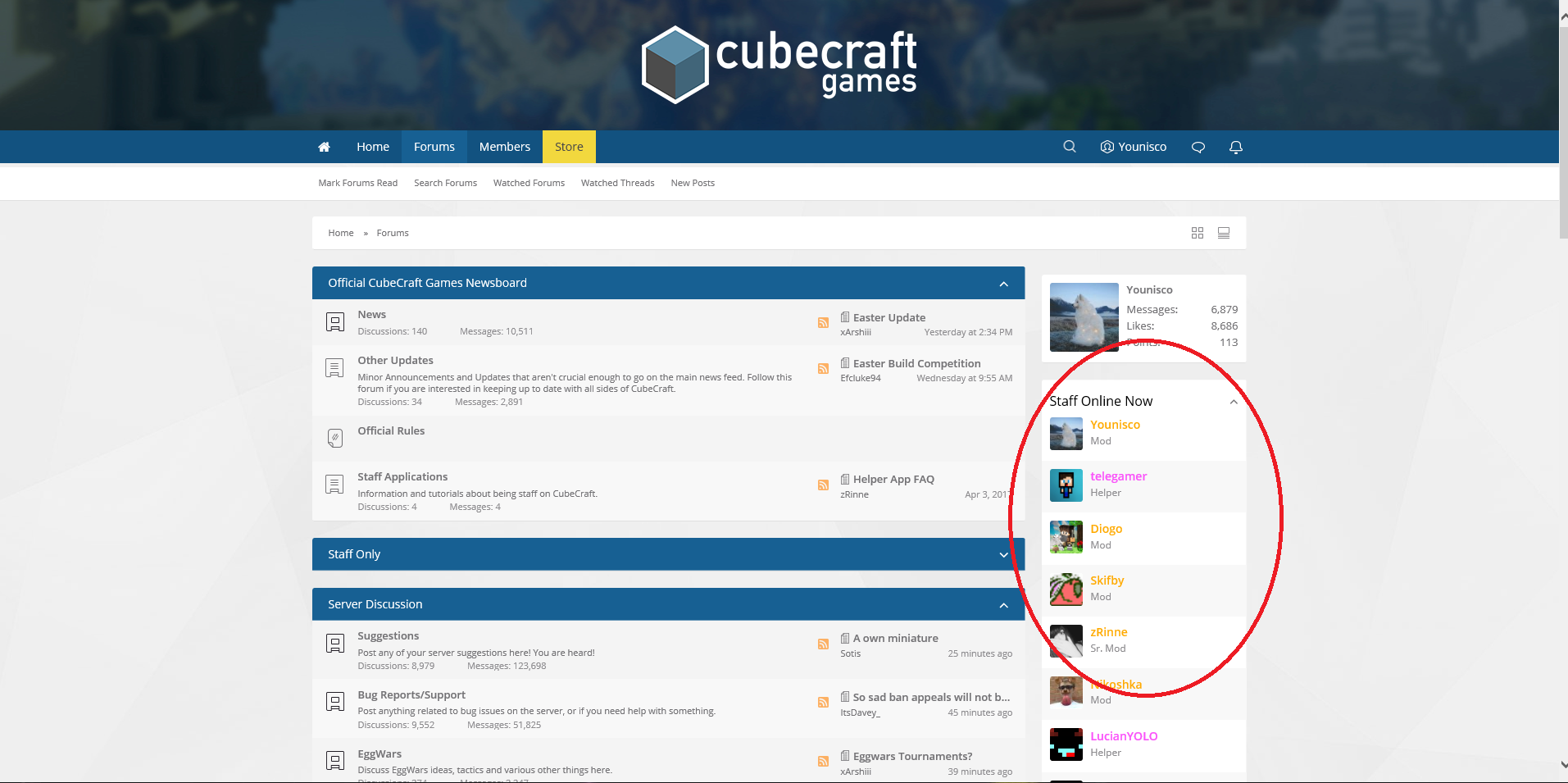Image resolution: width=1568 pixels, height=783 pixels.
Task: Open the Members tab
Action: (x=505, y=147)
